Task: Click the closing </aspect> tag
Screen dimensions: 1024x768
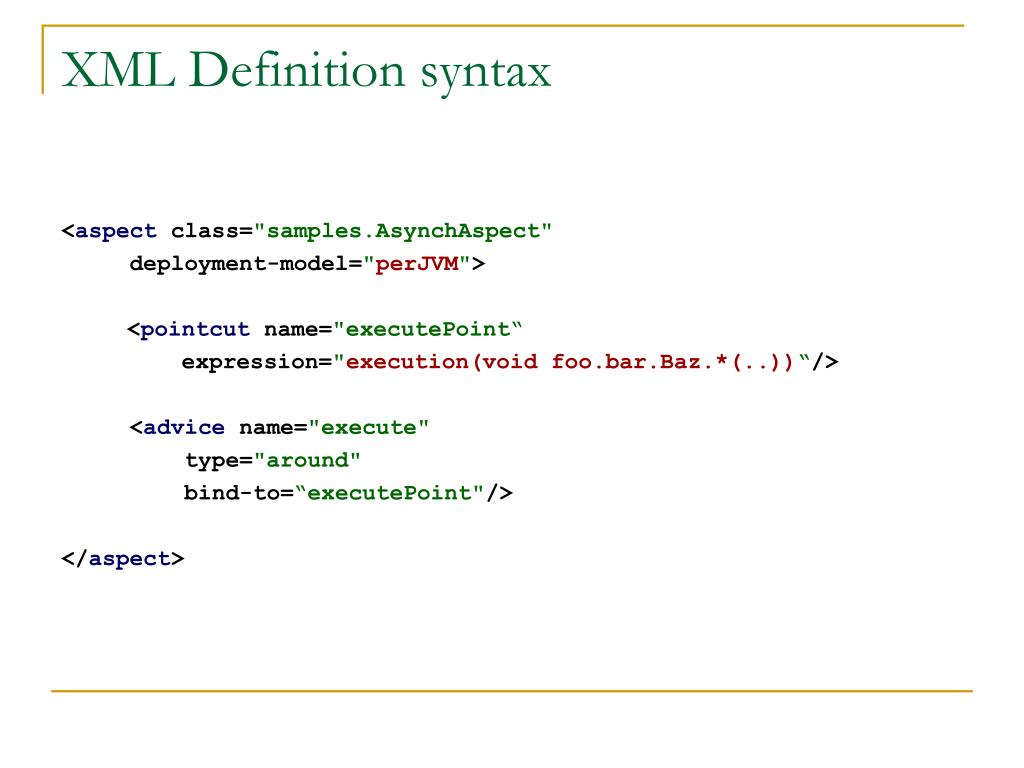Action: (x=123, y=558)
